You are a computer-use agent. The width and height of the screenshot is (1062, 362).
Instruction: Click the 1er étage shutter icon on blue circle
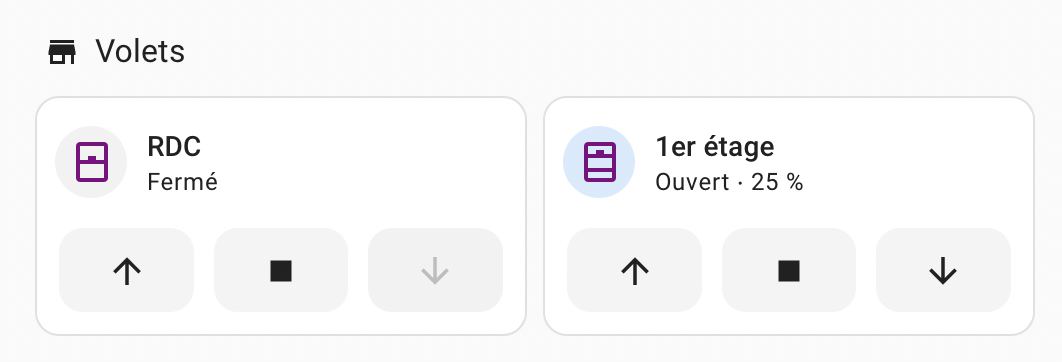pos(599,162)
